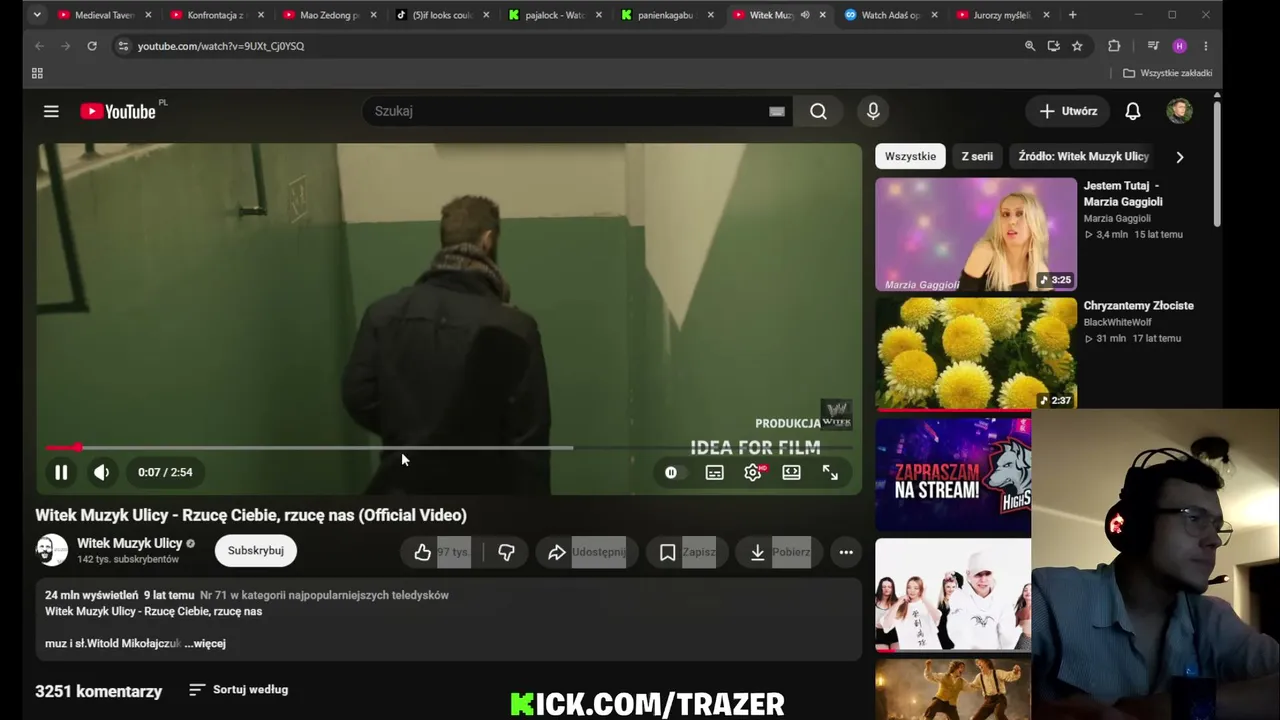Viewport: 1280px width, 720px height.
Task: Open the apps grid in bookmarks bar
Action: point(37,73)
